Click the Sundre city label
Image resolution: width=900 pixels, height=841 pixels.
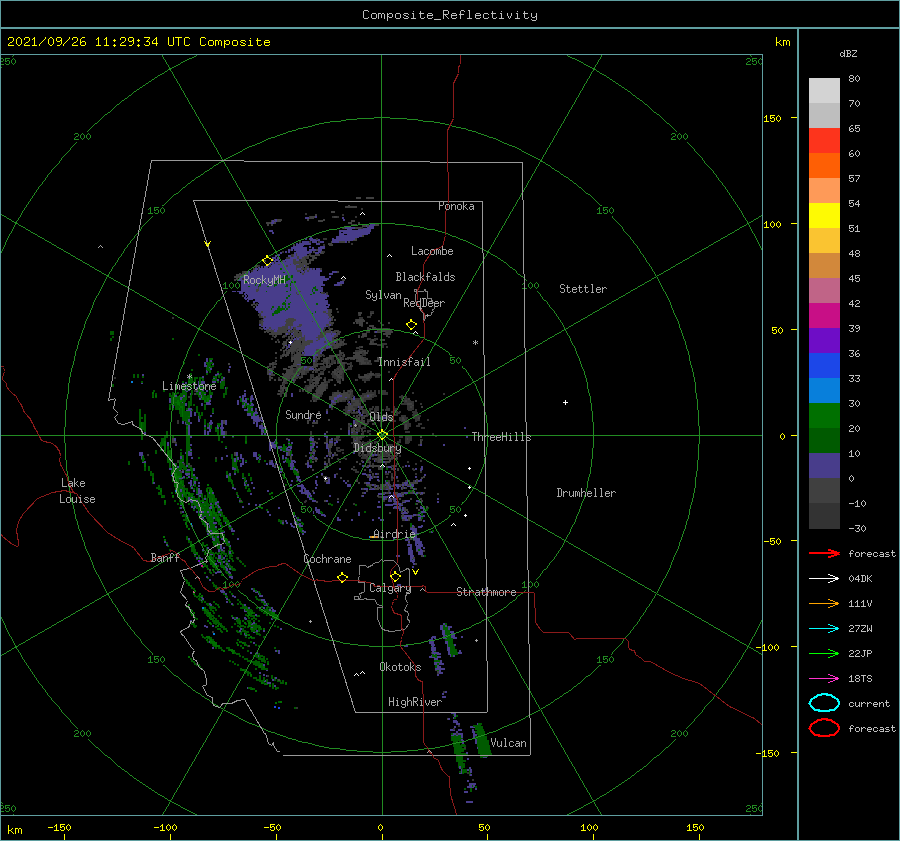point(303,414)
